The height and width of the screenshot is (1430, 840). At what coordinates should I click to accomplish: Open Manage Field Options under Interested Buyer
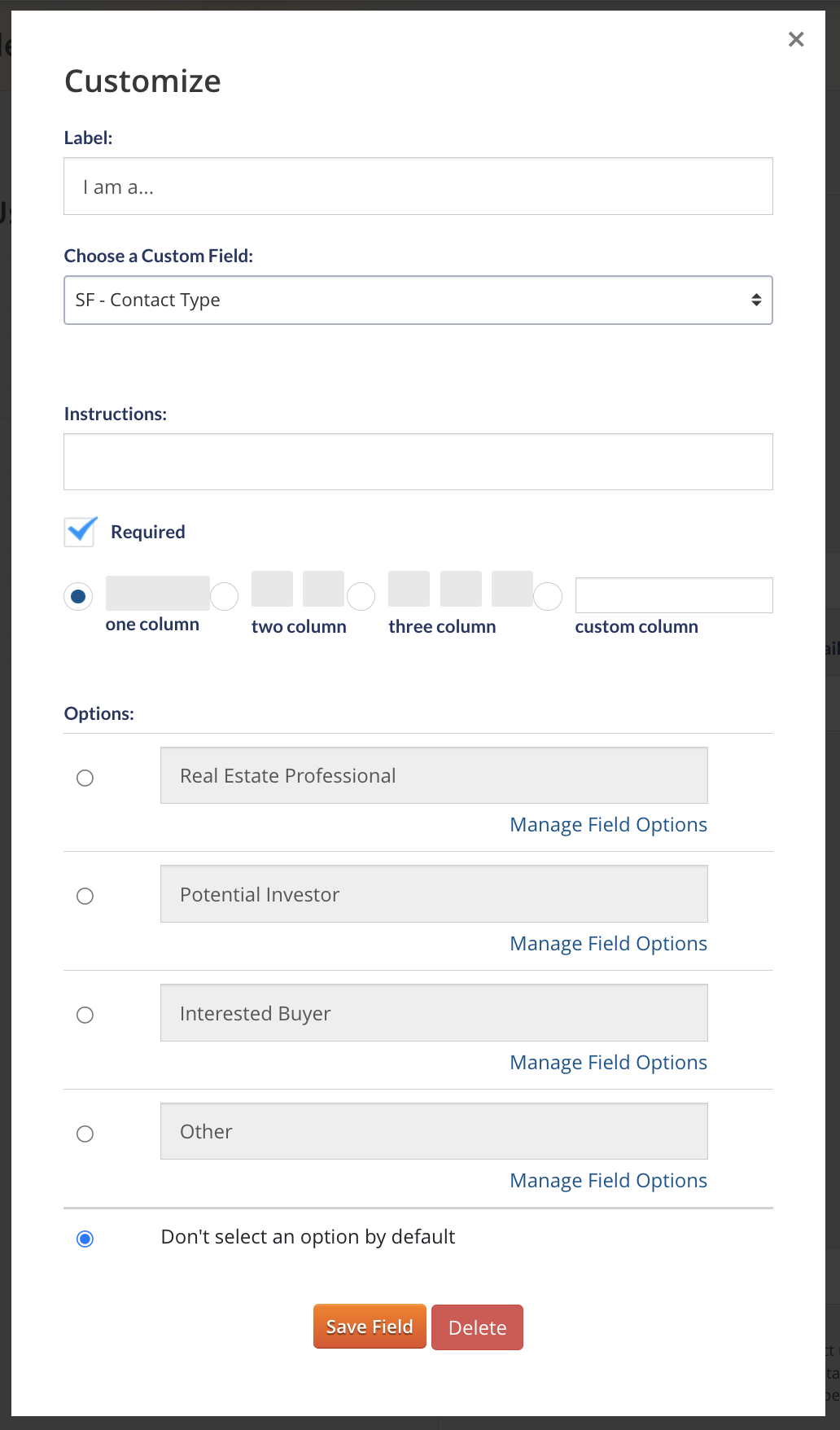coord(608,1063)
